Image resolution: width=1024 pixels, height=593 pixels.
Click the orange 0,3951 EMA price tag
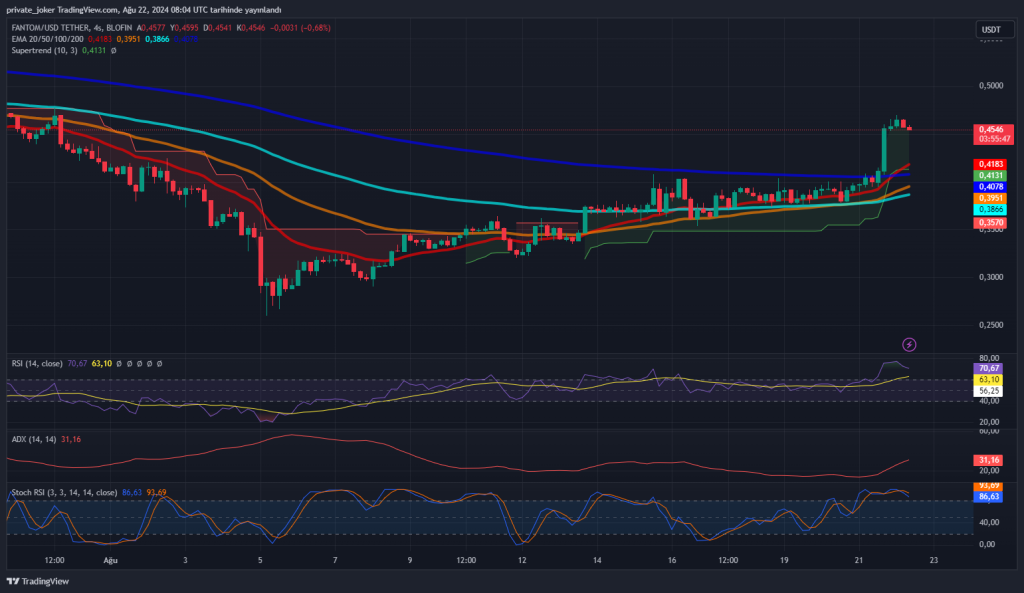(991, 199)
